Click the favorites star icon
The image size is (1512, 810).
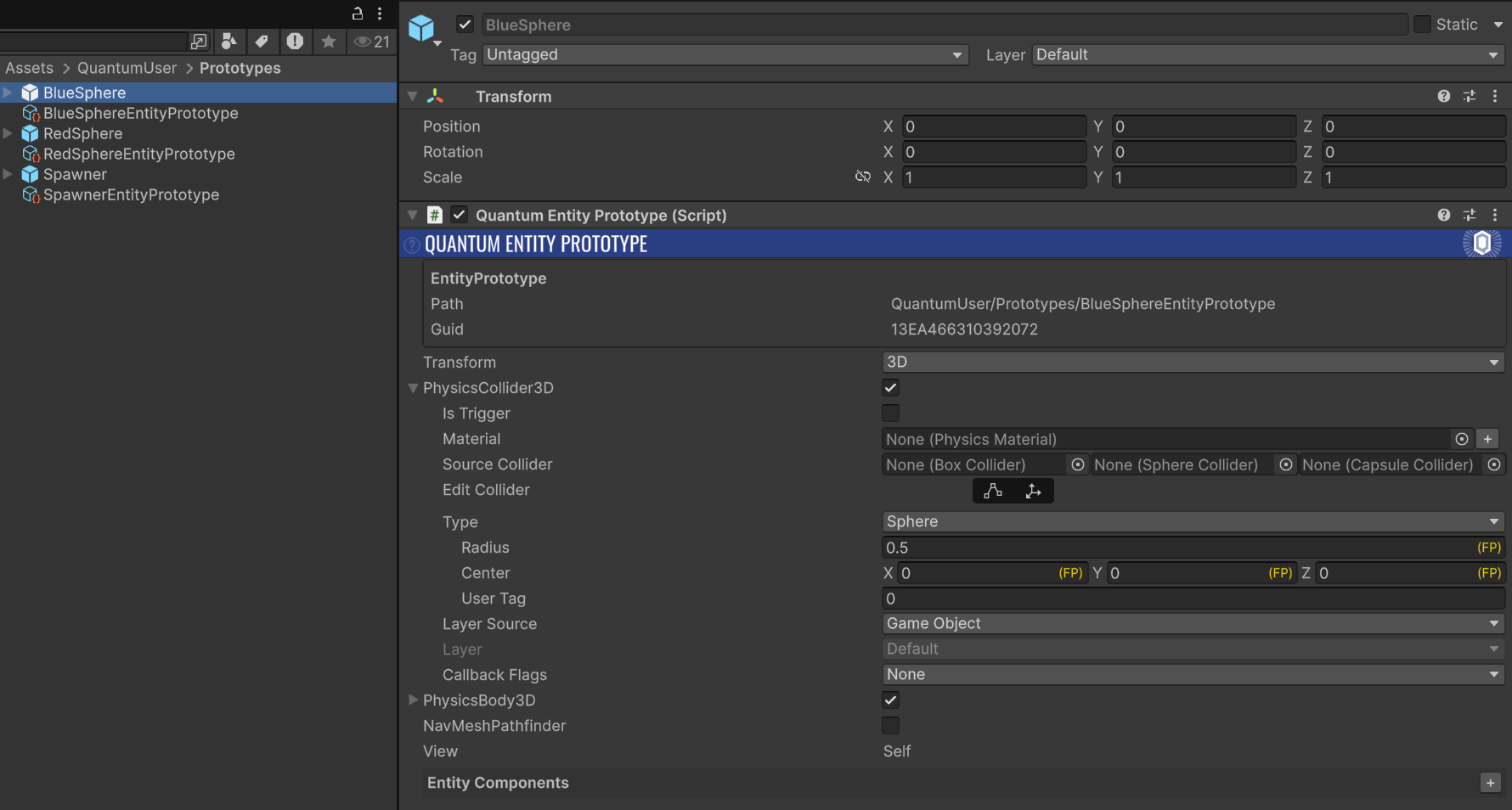click(329, 41)
